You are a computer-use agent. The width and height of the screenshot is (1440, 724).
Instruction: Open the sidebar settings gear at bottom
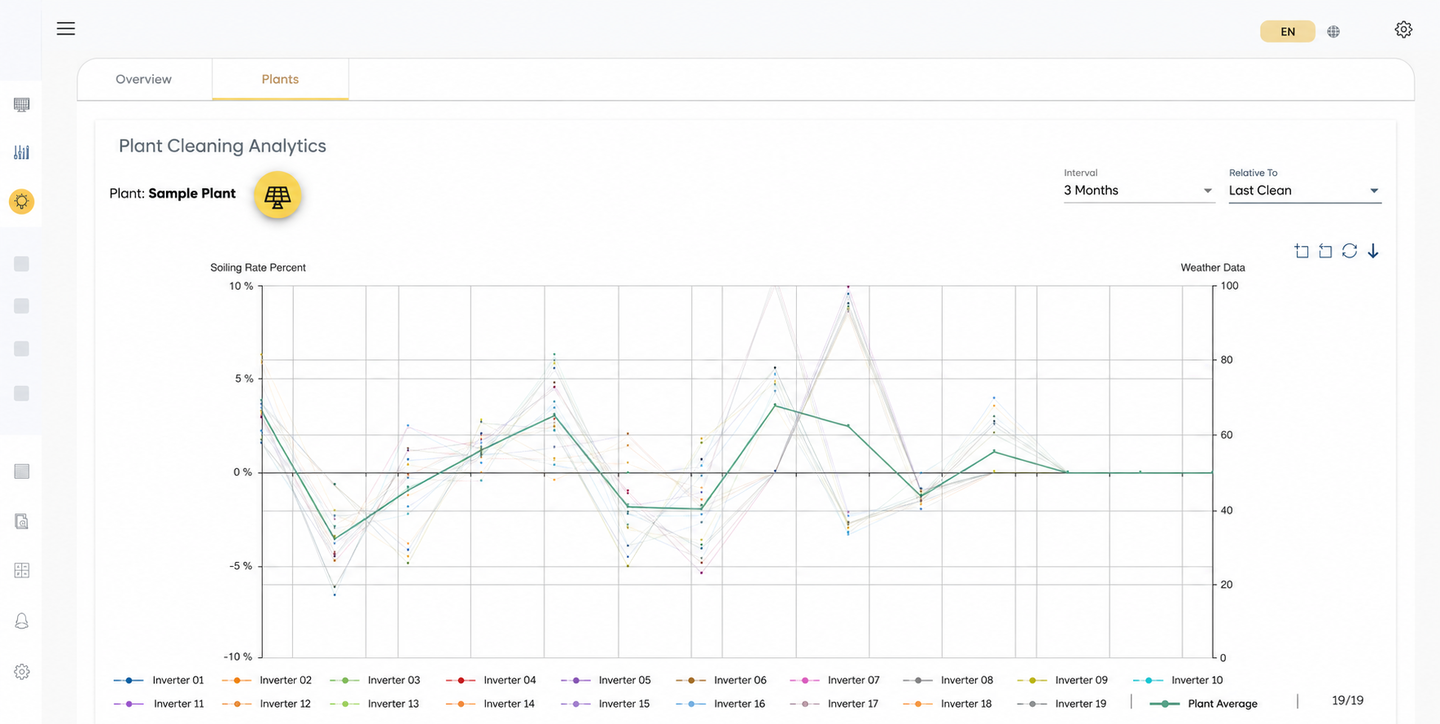click(x=22, y=672)
